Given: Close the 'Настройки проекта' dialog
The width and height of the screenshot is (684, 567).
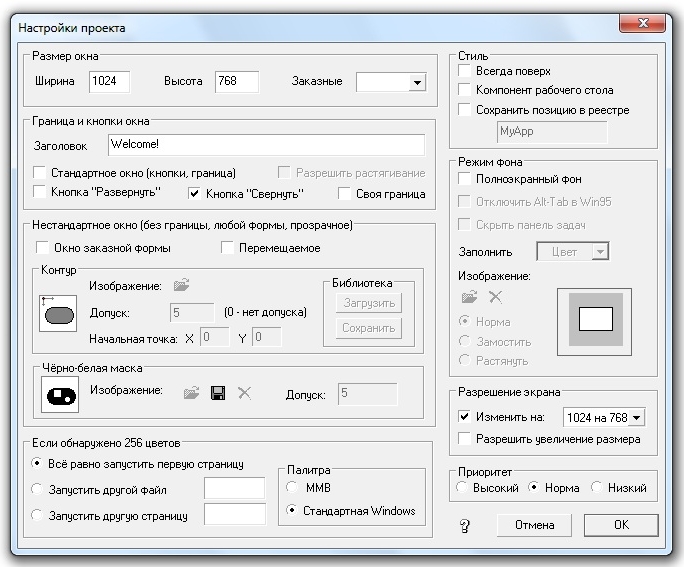Looking at the screenshot, I should point(643,24).
